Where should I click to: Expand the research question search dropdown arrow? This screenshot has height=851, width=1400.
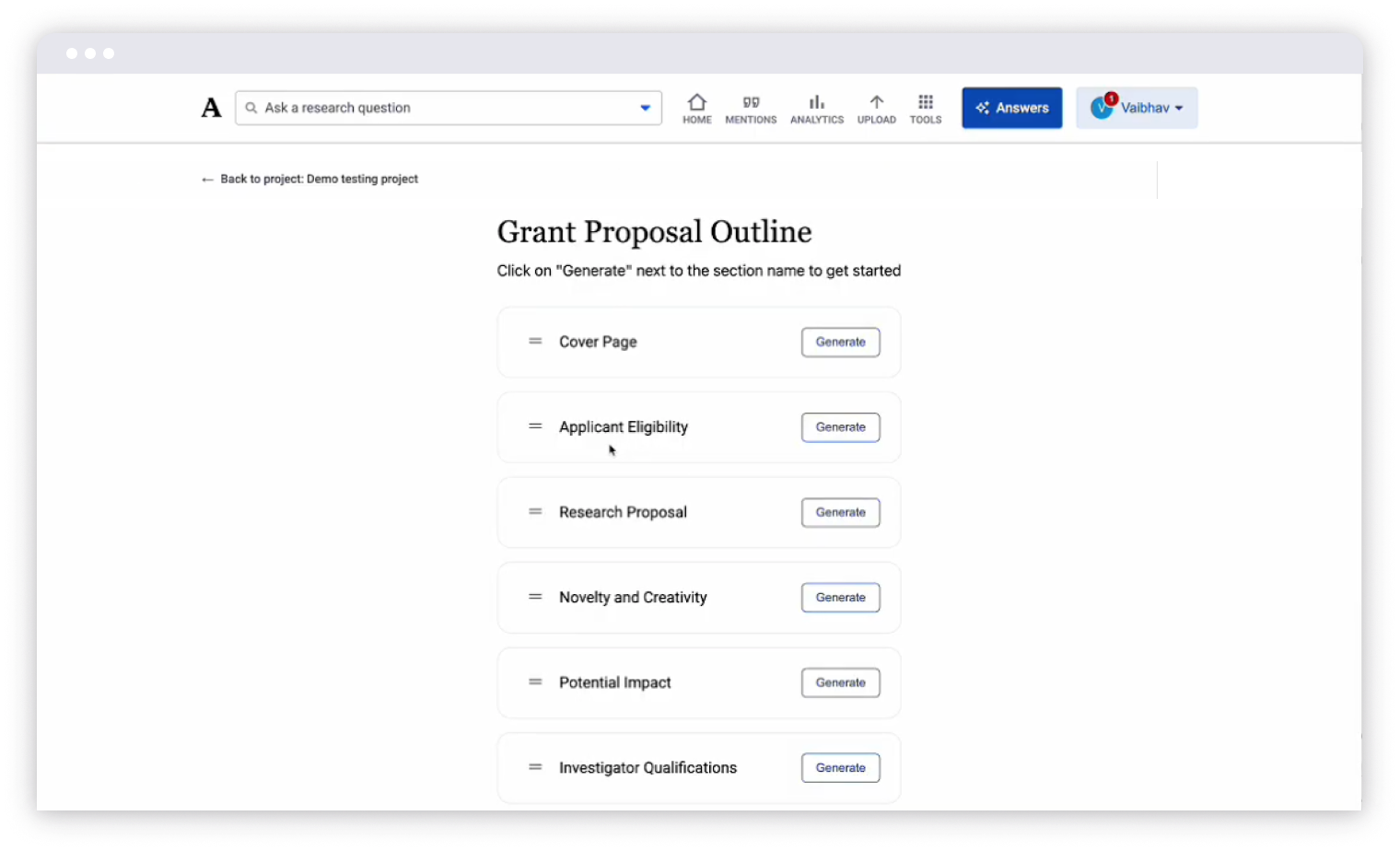pos(645,108)
